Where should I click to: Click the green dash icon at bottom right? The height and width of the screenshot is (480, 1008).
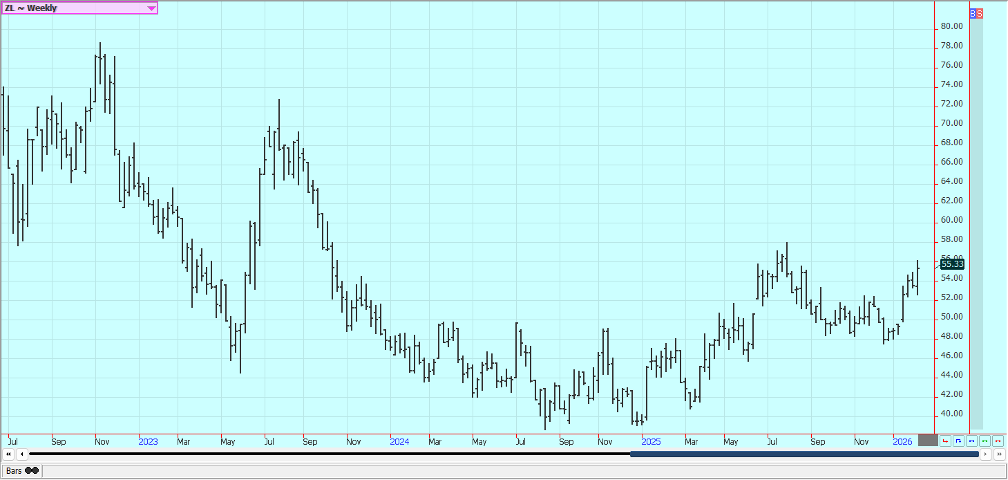point(985,440)
